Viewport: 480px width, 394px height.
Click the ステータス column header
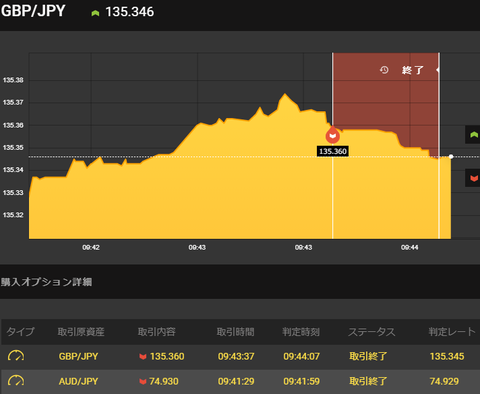coord(372,332)
